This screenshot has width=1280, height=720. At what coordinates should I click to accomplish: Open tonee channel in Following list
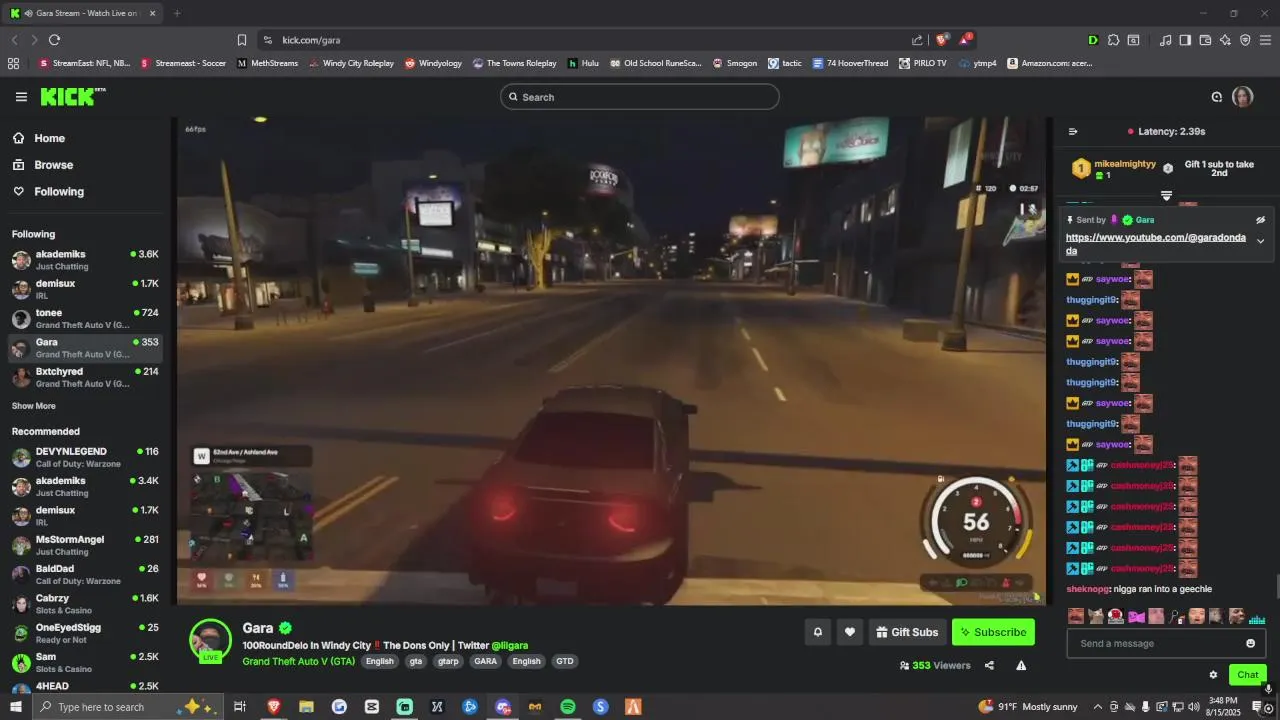tap(85, 318)
